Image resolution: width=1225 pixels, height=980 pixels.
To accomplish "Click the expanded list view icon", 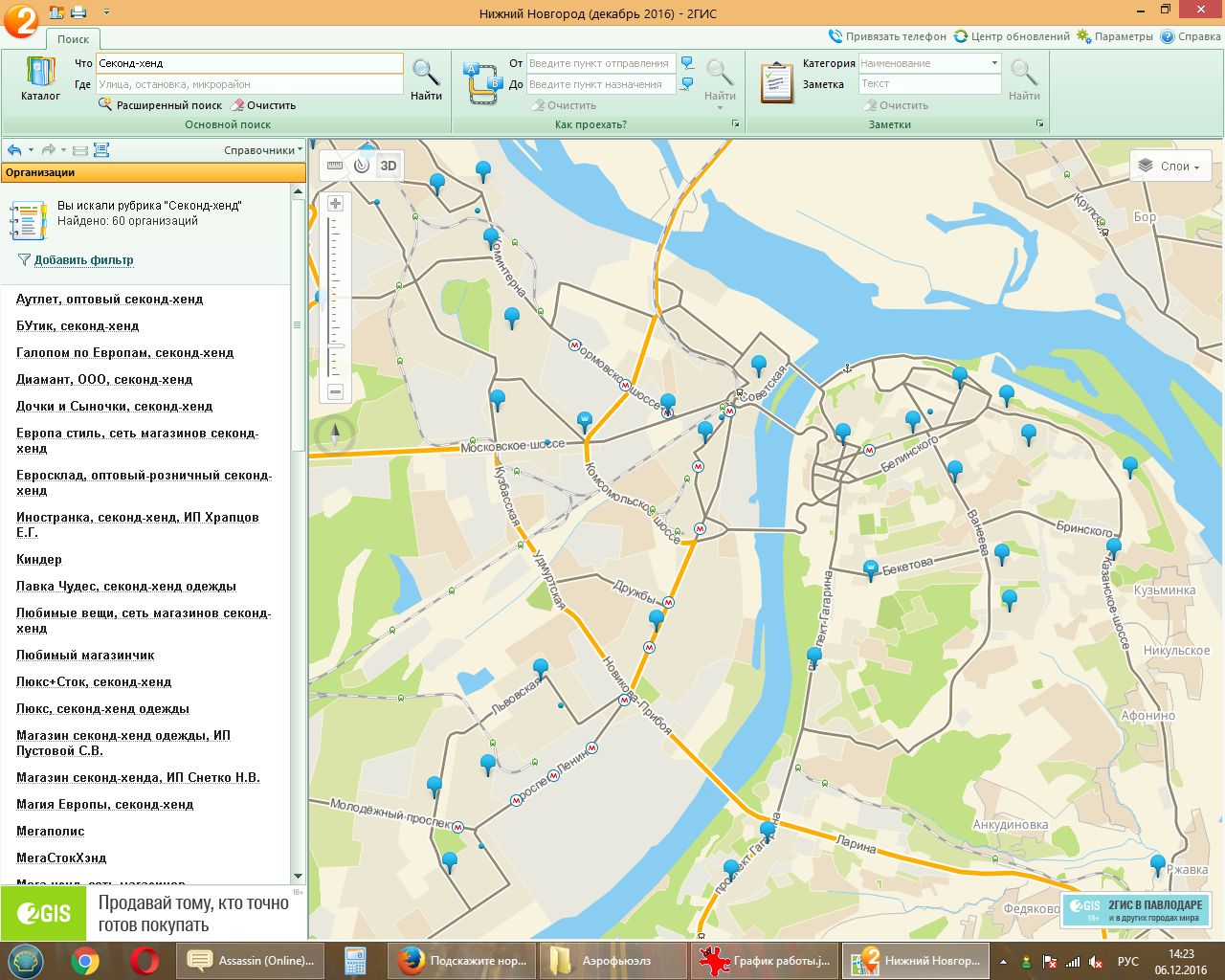I will (101, 150).
